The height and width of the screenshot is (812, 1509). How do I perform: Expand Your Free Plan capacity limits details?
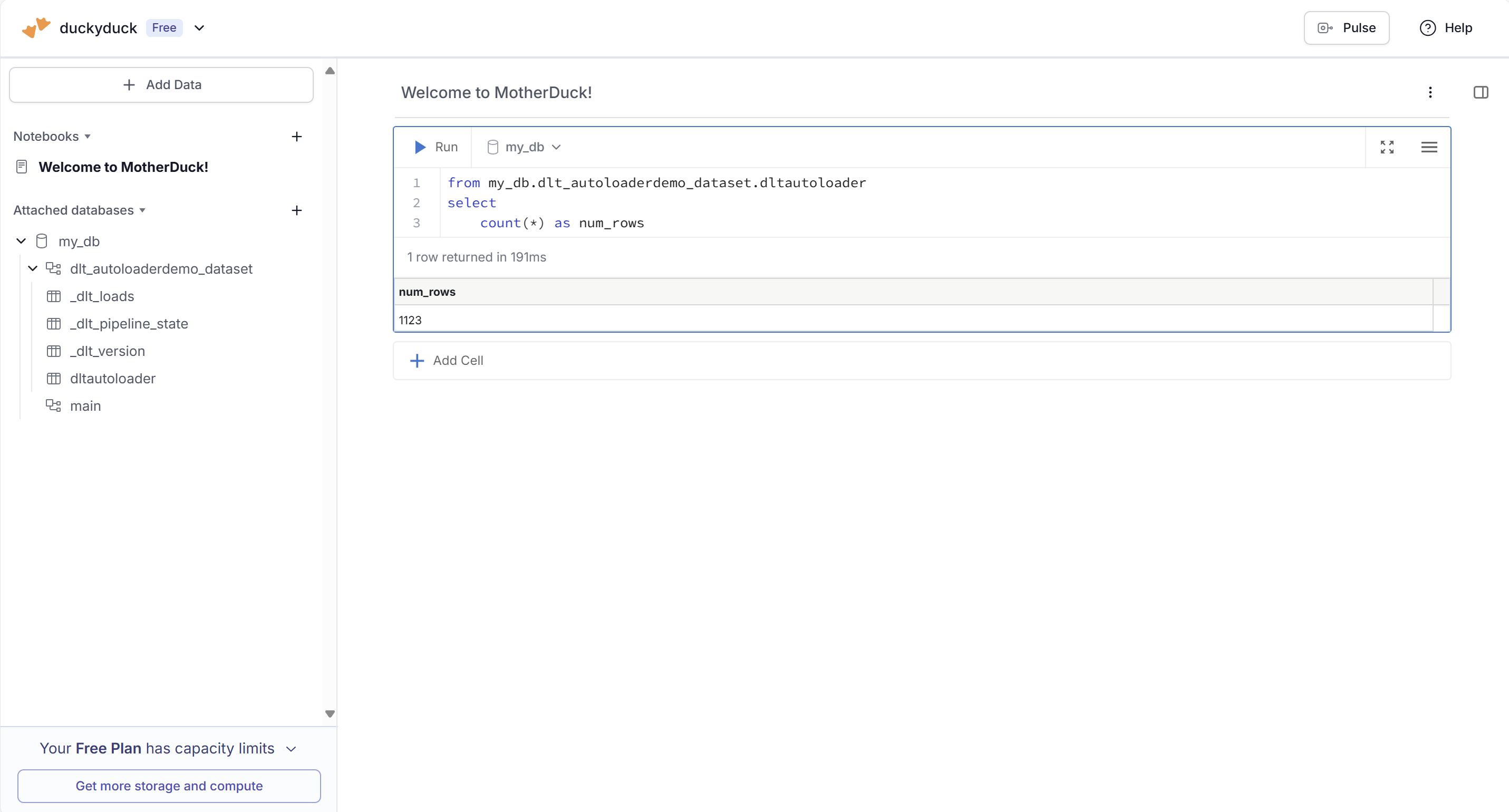[292, 749]
